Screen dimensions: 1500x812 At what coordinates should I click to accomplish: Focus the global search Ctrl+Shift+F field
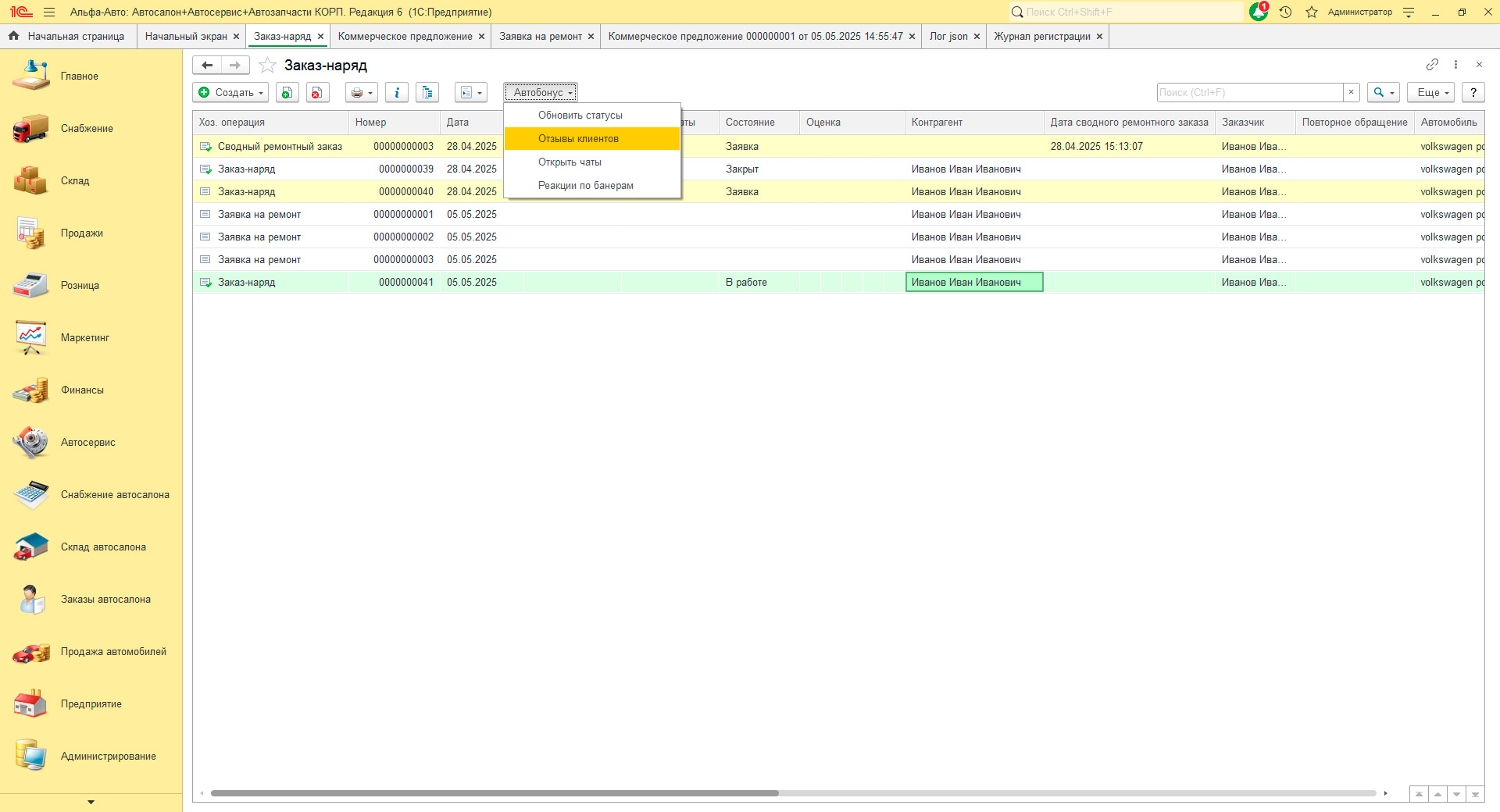pos(1125,12)
